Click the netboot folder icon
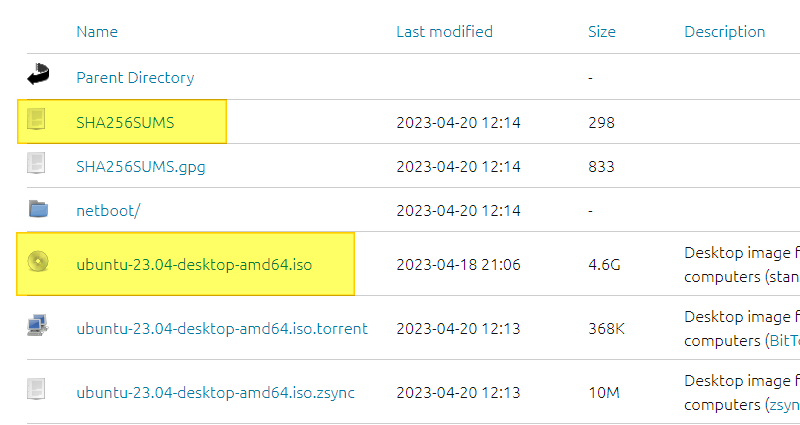This screenshot has height=425, width=800. pyautogui.click(x=38, y=209)
